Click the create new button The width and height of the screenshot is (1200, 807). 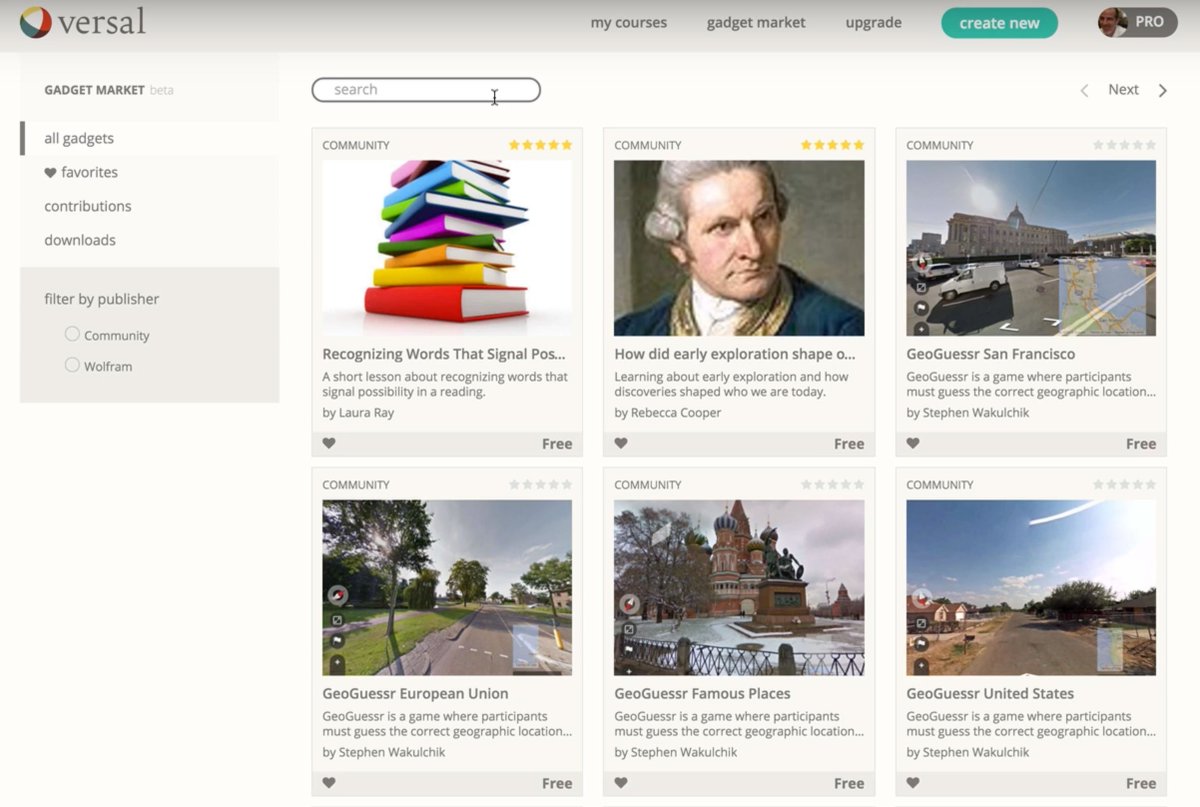pos(999,23)
